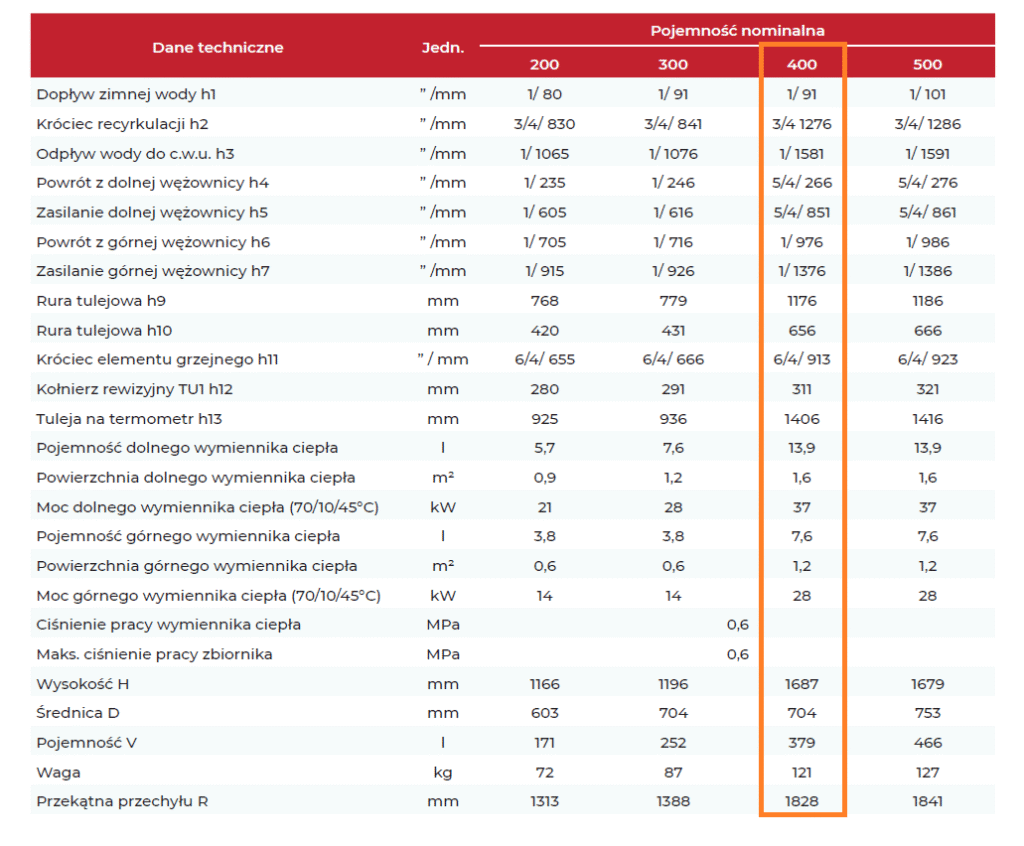1024x846 pixels.
Task: Click the 500 capacity column header
Action: tap(927, 64)
